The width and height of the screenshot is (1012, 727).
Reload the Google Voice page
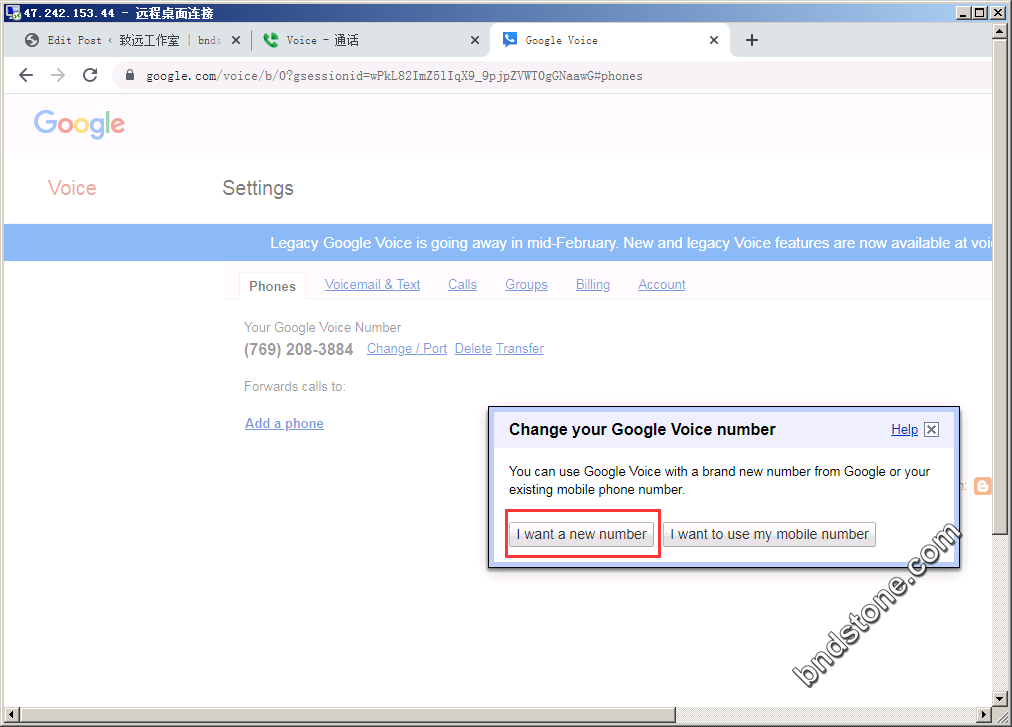pyautogui.click(x=90, y=76)
